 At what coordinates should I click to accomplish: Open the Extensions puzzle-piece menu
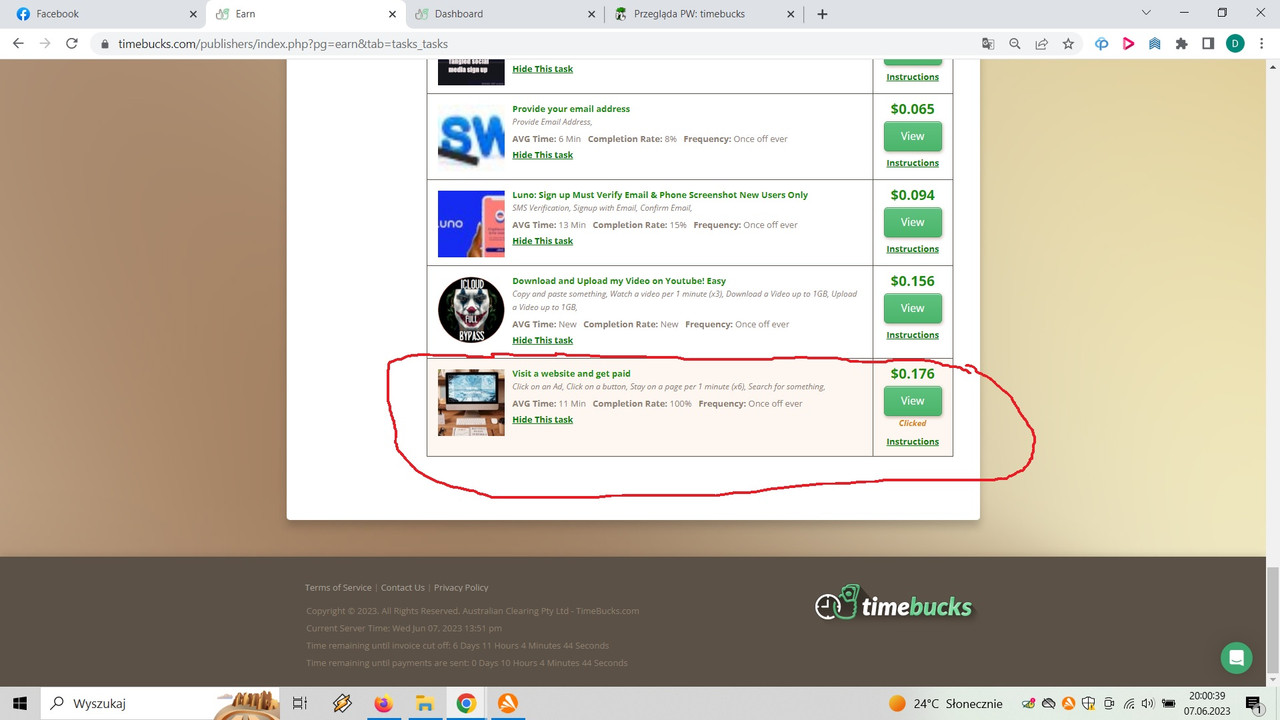[1182, 44]
